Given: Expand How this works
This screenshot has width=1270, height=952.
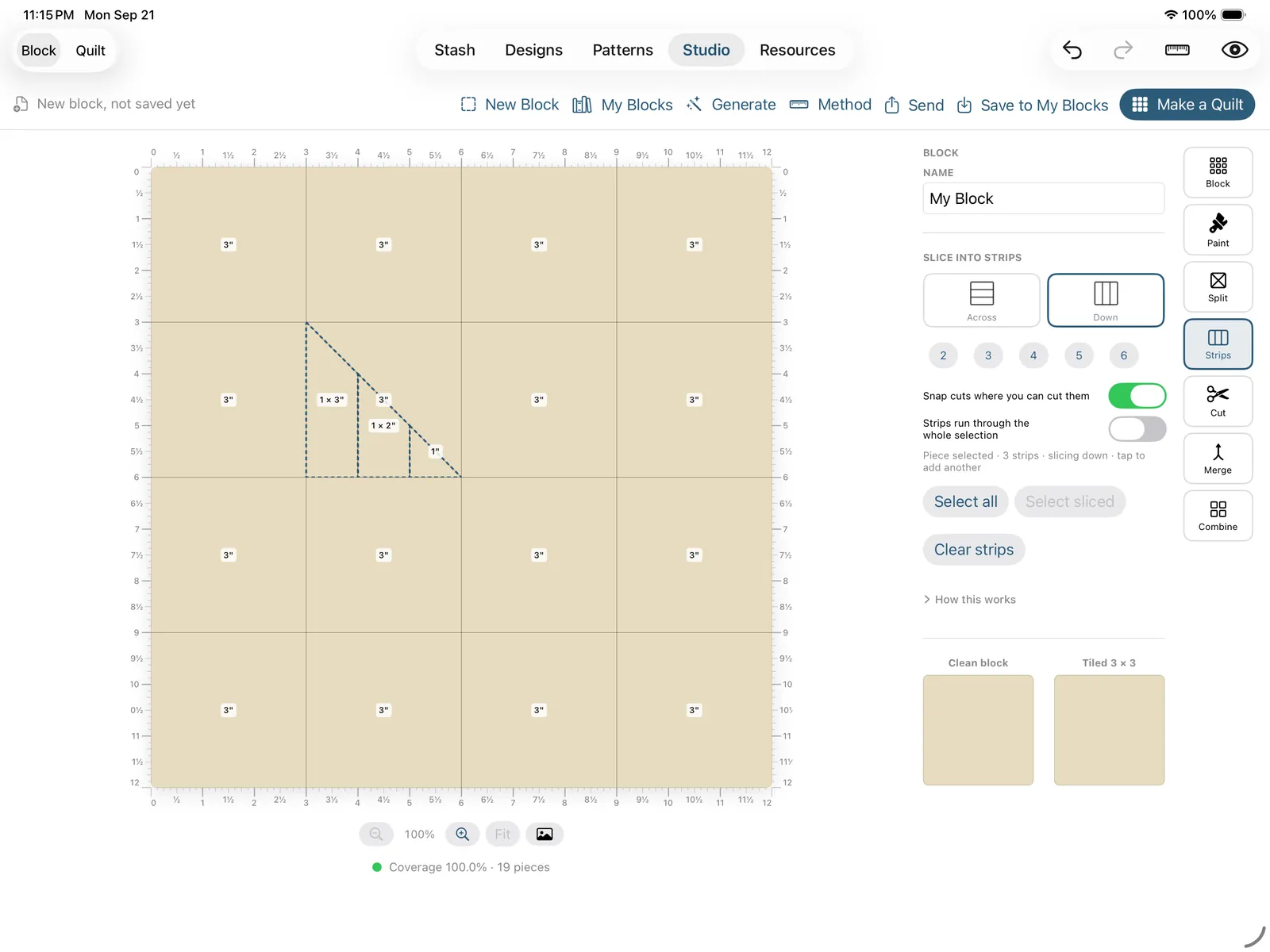Looking at the screenshot, I should [969, 600].
